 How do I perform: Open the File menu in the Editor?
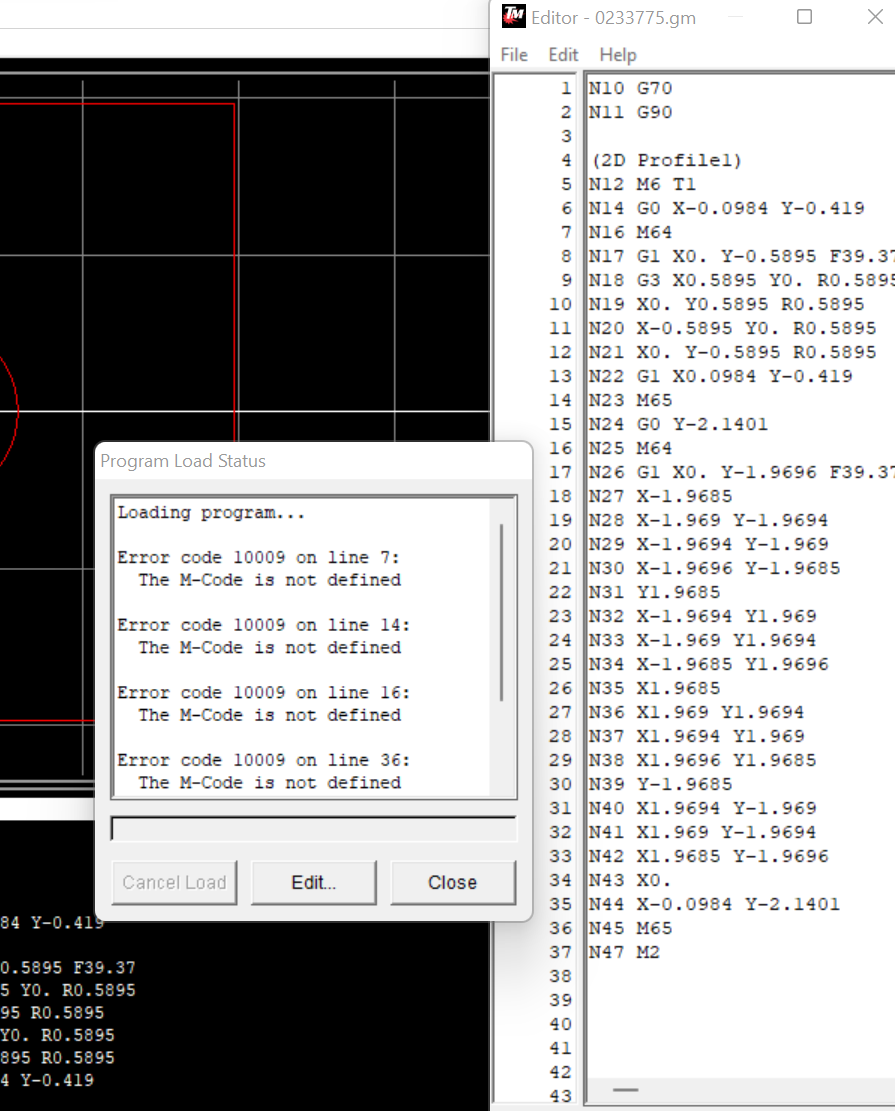514,55
